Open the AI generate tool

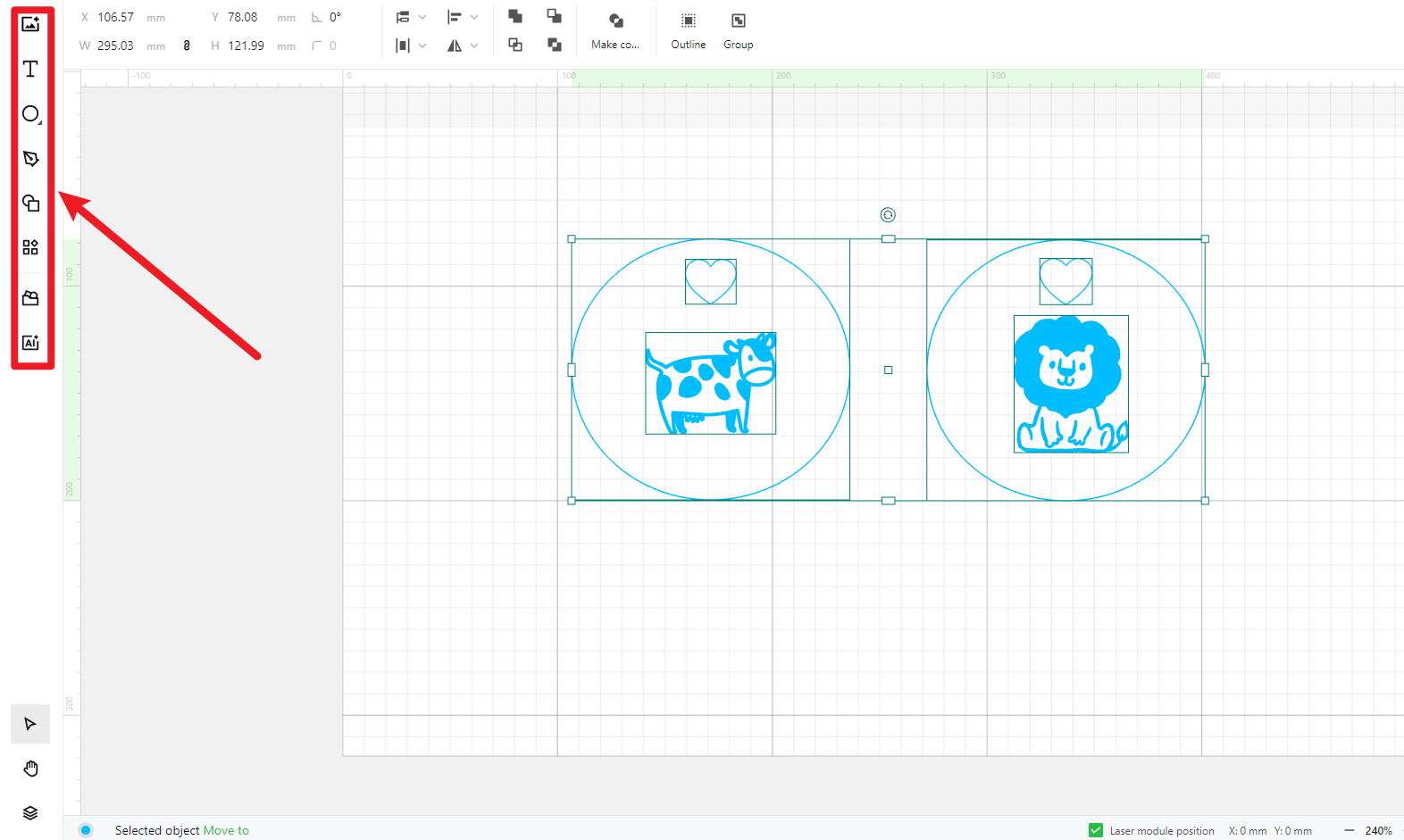[30, 343]
